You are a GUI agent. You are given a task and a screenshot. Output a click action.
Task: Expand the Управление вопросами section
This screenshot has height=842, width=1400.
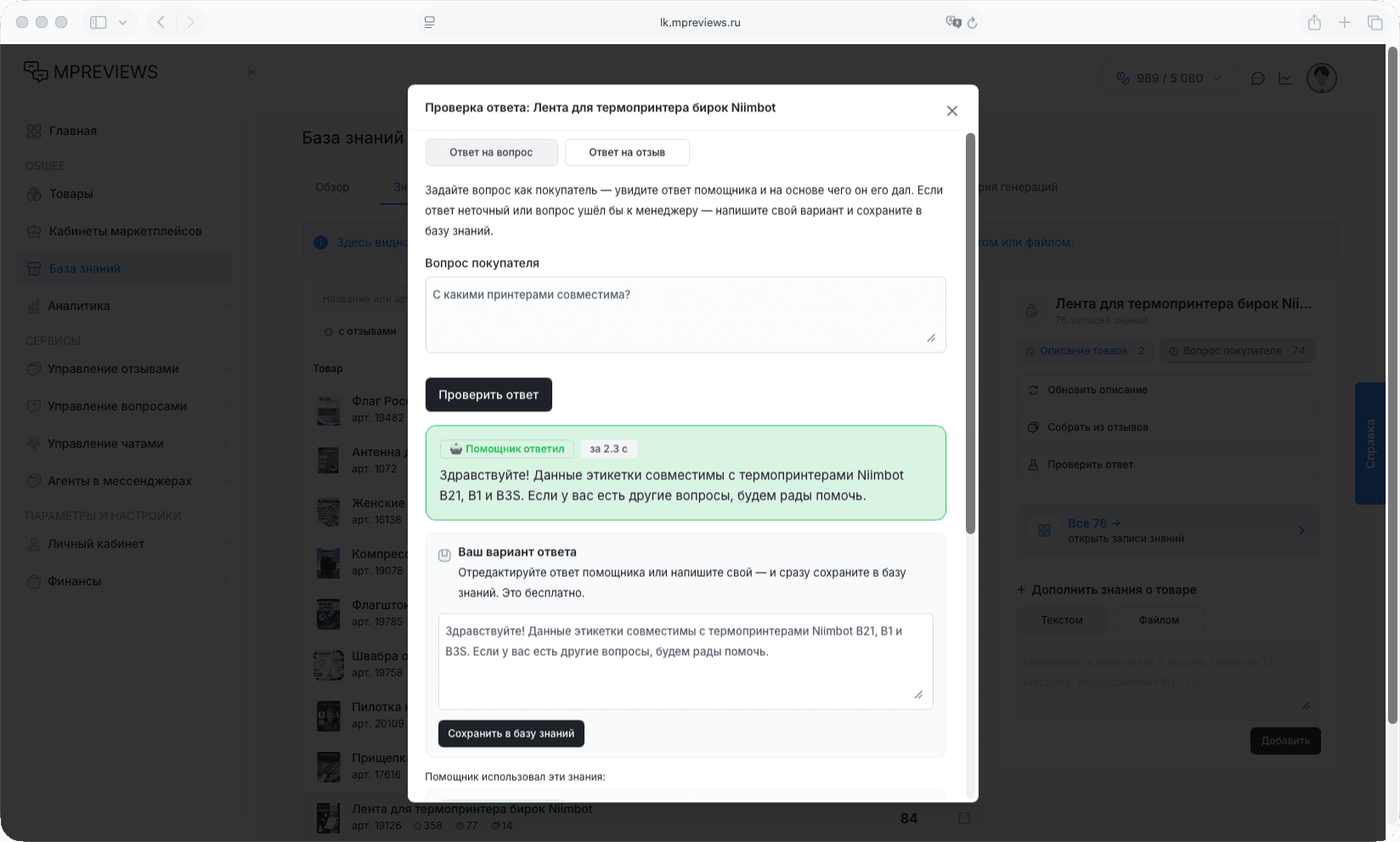(227, 406)
